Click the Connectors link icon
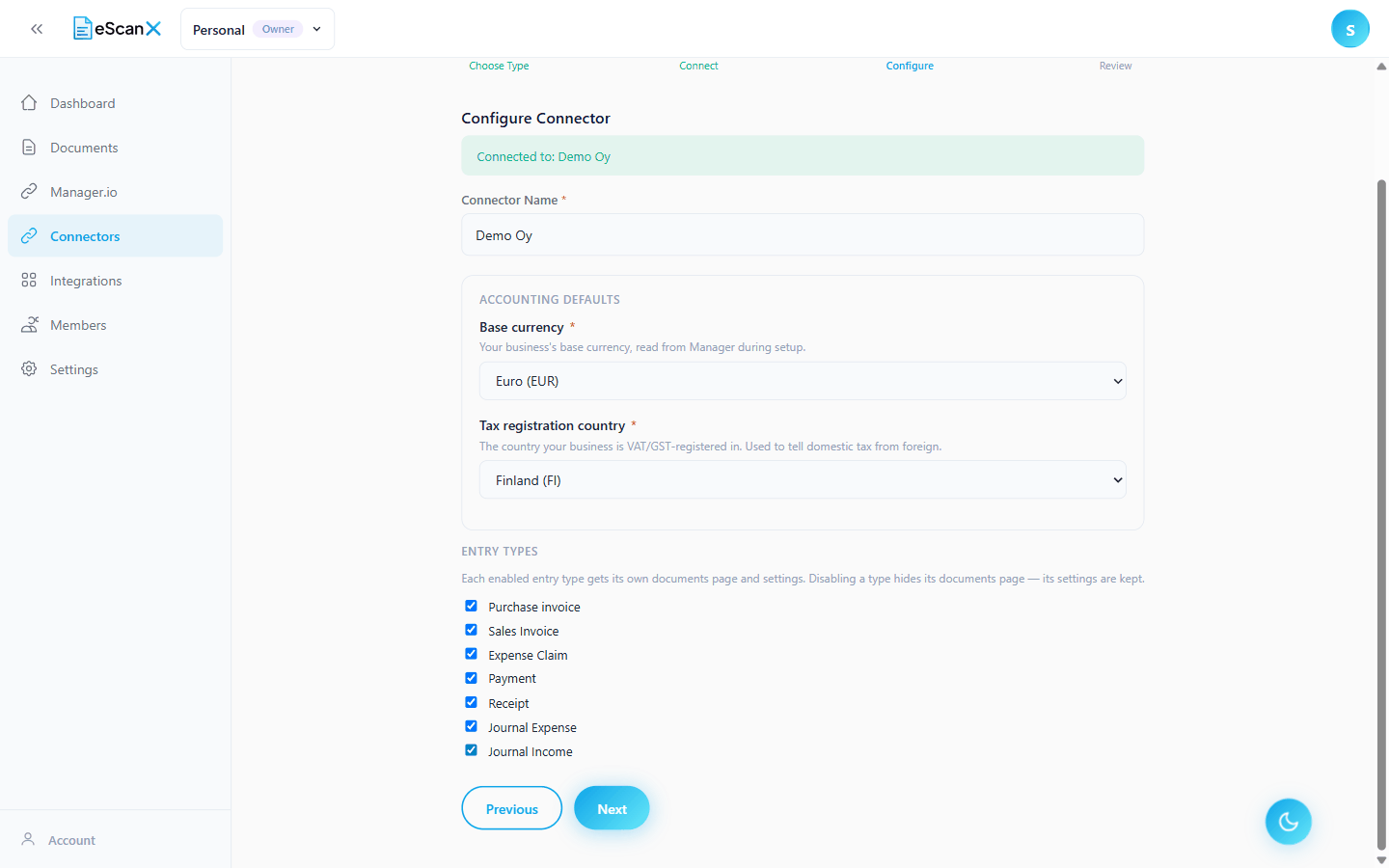 coord(29,235)
